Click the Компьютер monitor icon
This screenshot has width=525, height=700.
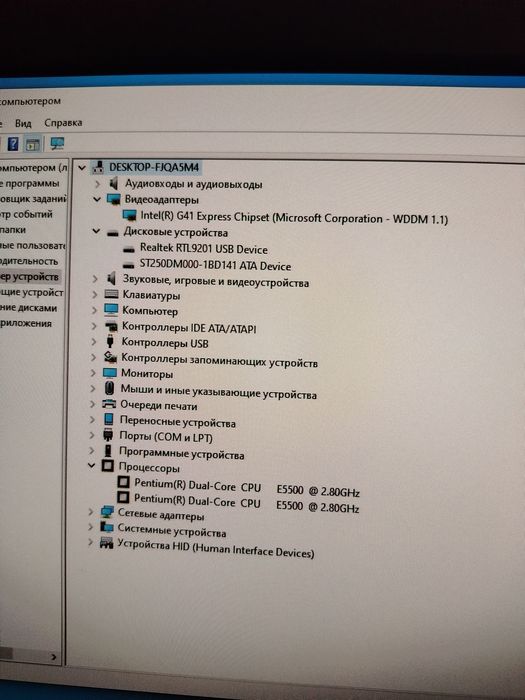[x=111, y=310]
